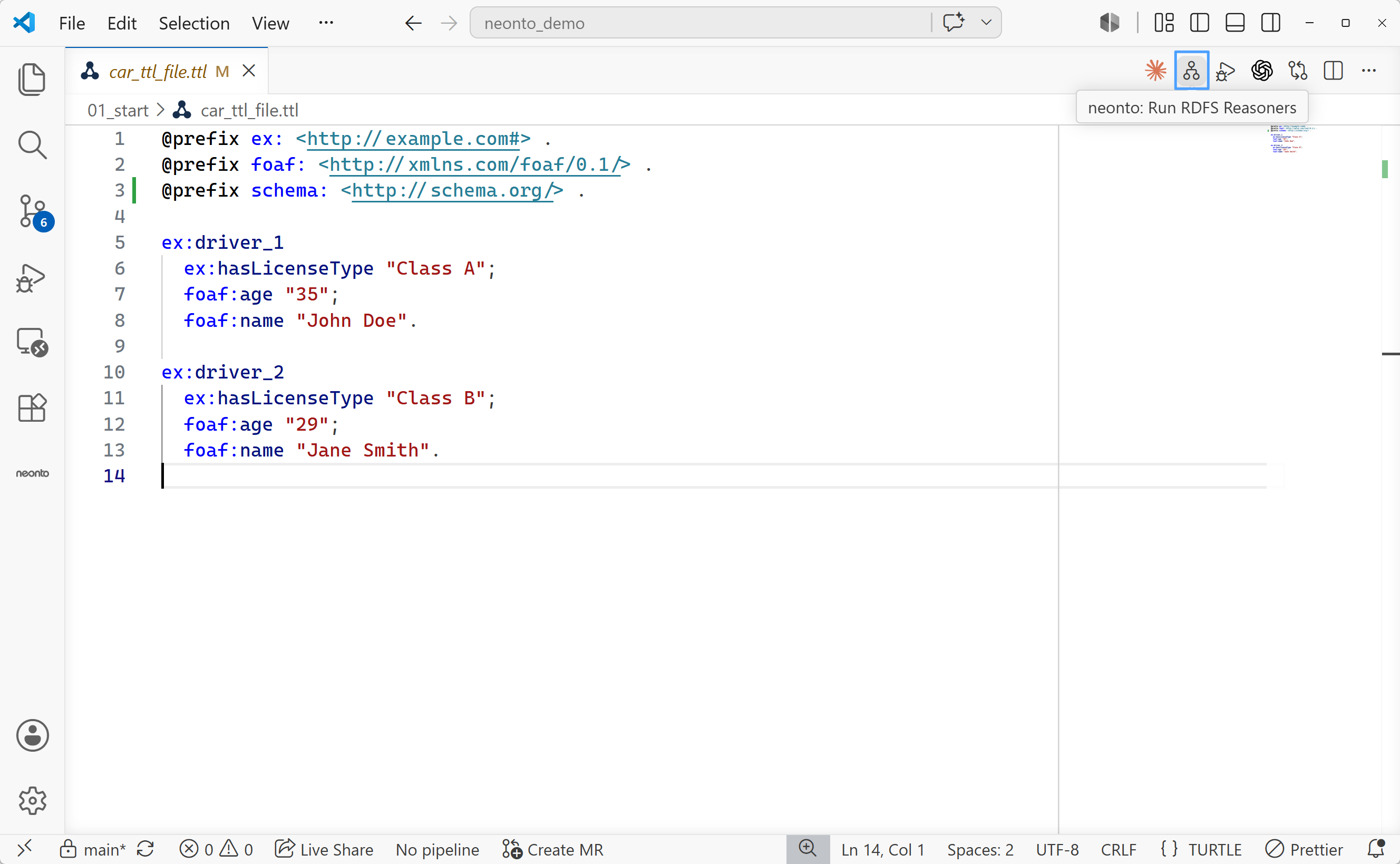Change end of line sequence CRLF

1119,850
